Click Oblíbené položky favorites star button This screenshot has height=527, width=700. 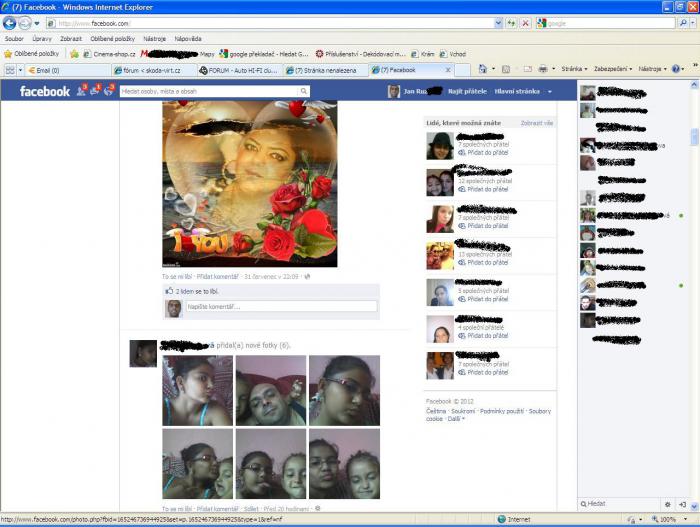(30, 54)
